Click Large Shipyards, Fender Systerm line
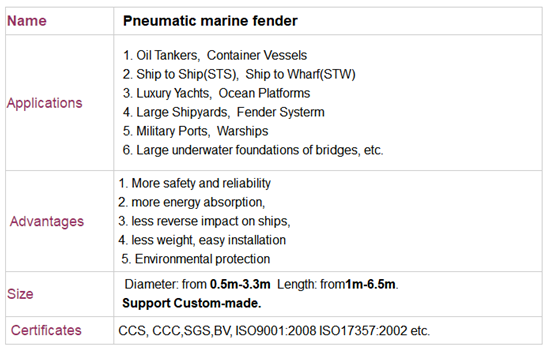 (x=223, y=112)
